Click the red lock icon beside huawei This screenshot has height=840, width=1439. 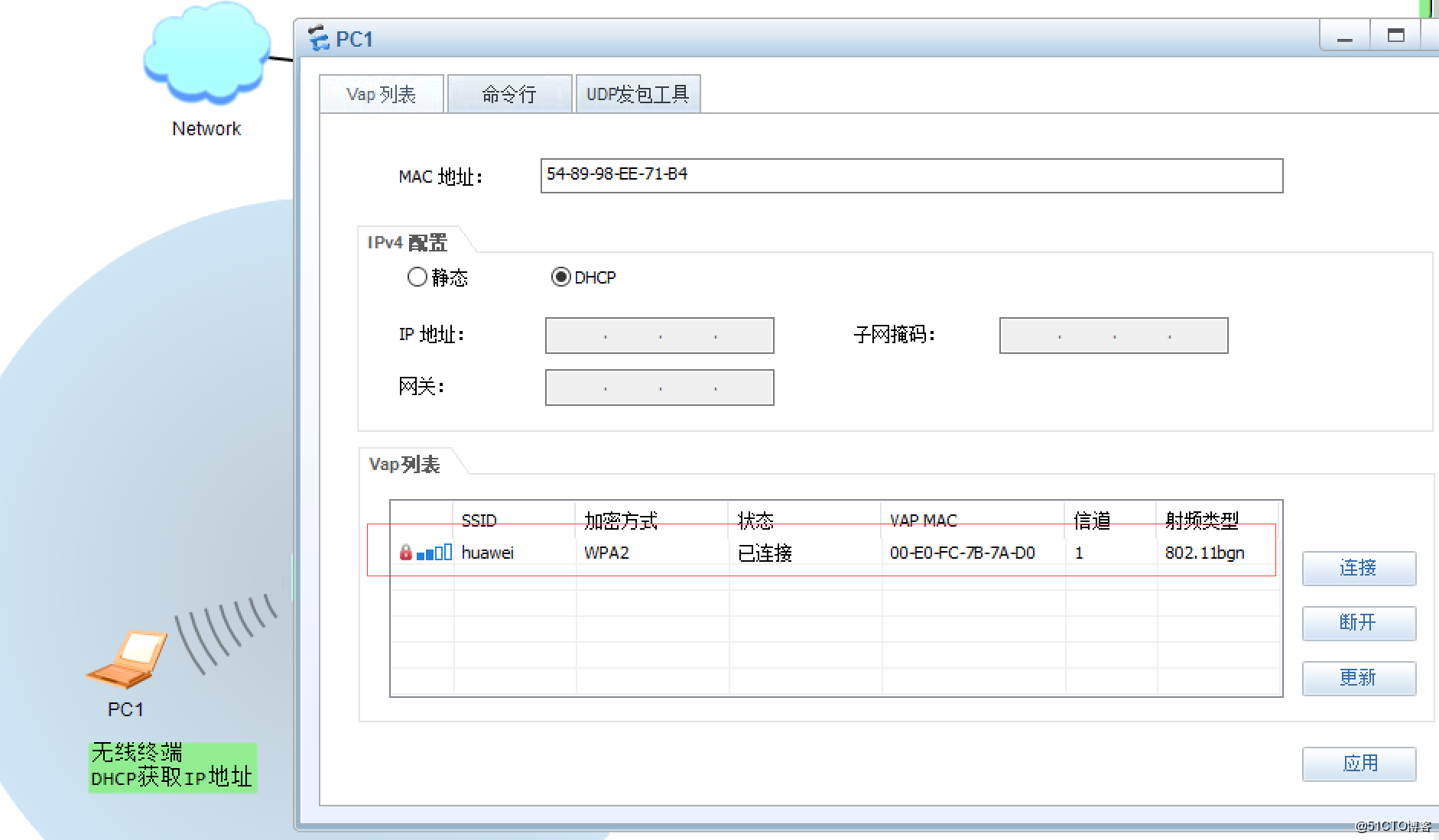click(406, 552)
